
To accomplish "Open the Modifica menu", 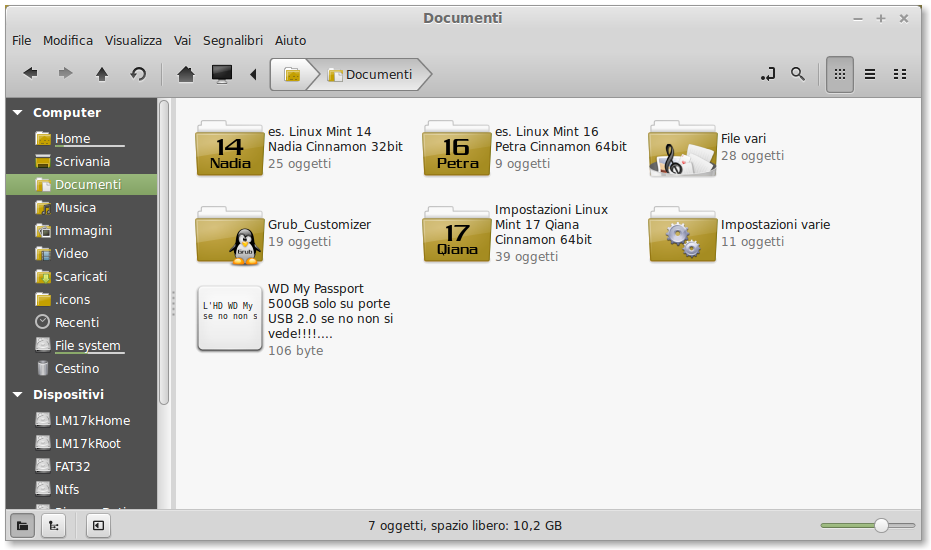I will coord(68,40).
